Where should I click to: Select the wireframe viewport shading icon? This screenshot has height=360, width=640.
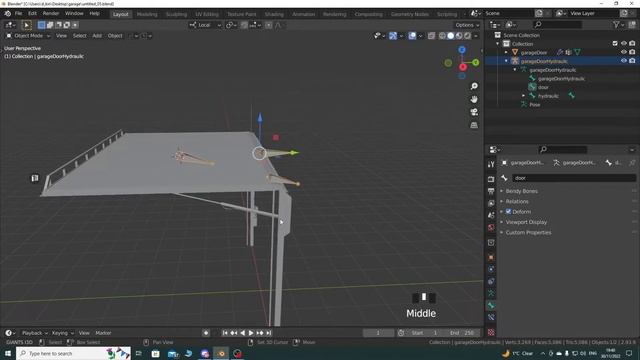pyautogui.click(x=442, y=36)
